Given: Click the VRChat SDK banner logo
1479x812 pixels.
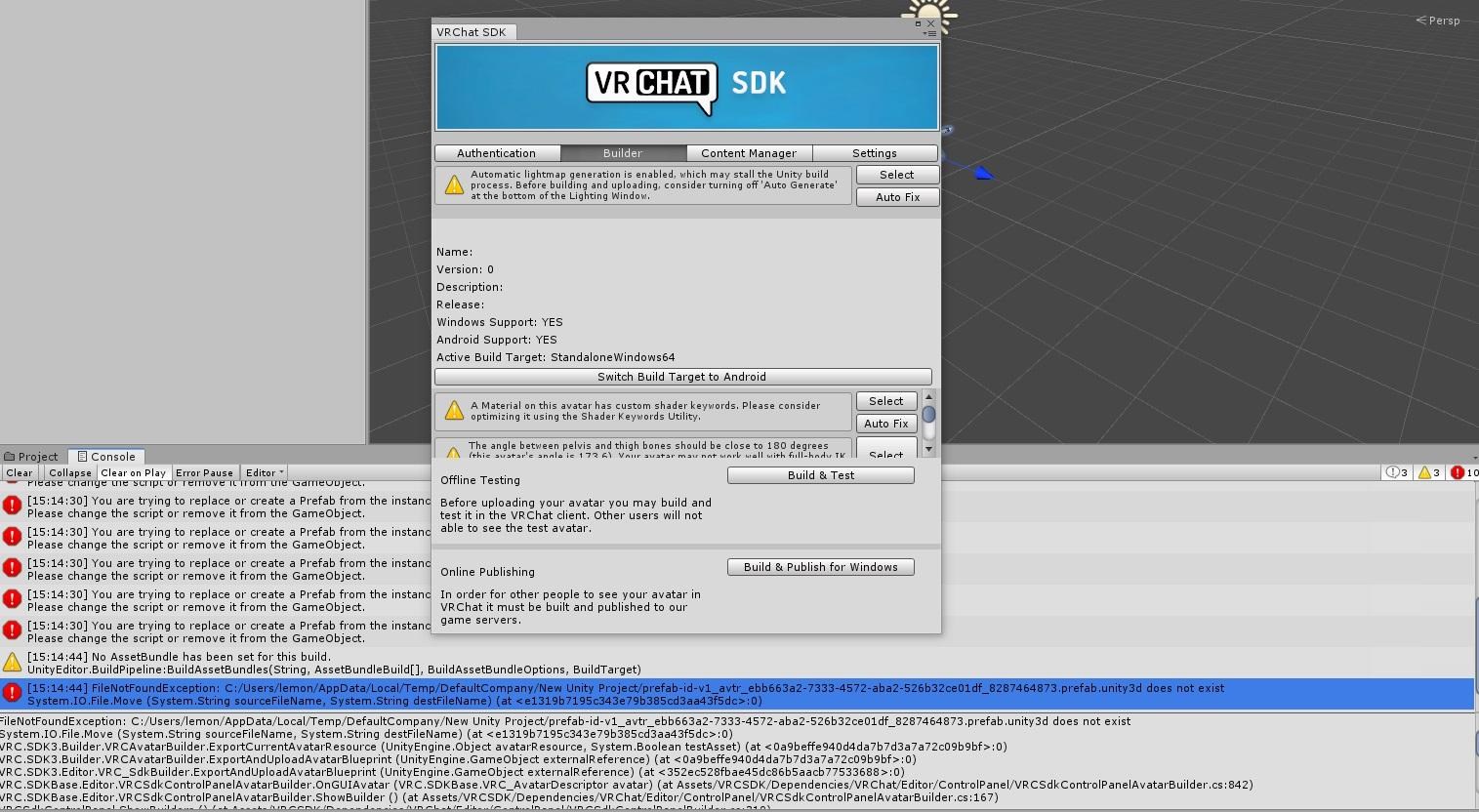Looking at the screenshot, I should [x=686, y=87].
